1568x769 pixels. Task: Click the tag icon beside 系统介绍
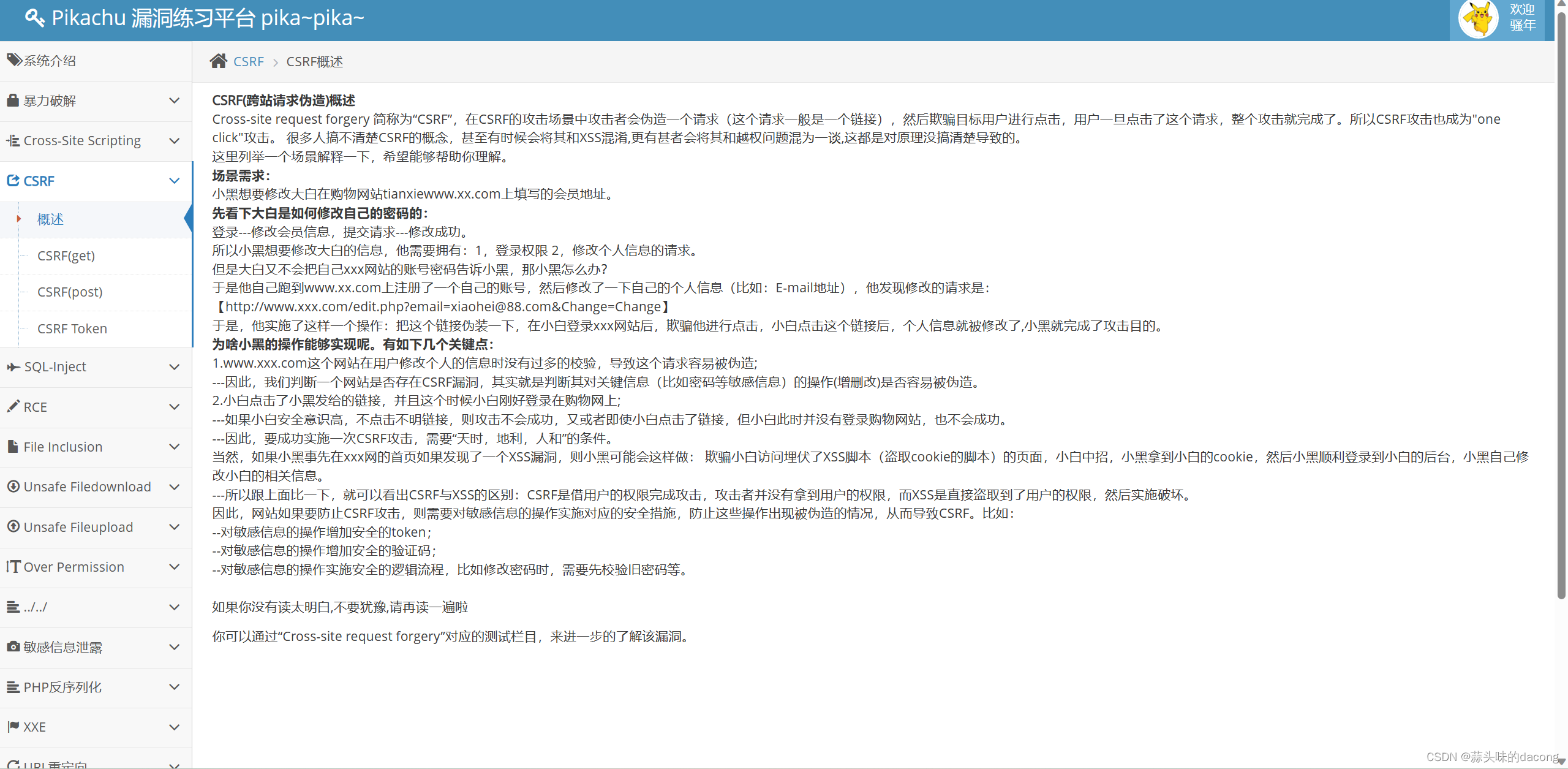[14, 59]
